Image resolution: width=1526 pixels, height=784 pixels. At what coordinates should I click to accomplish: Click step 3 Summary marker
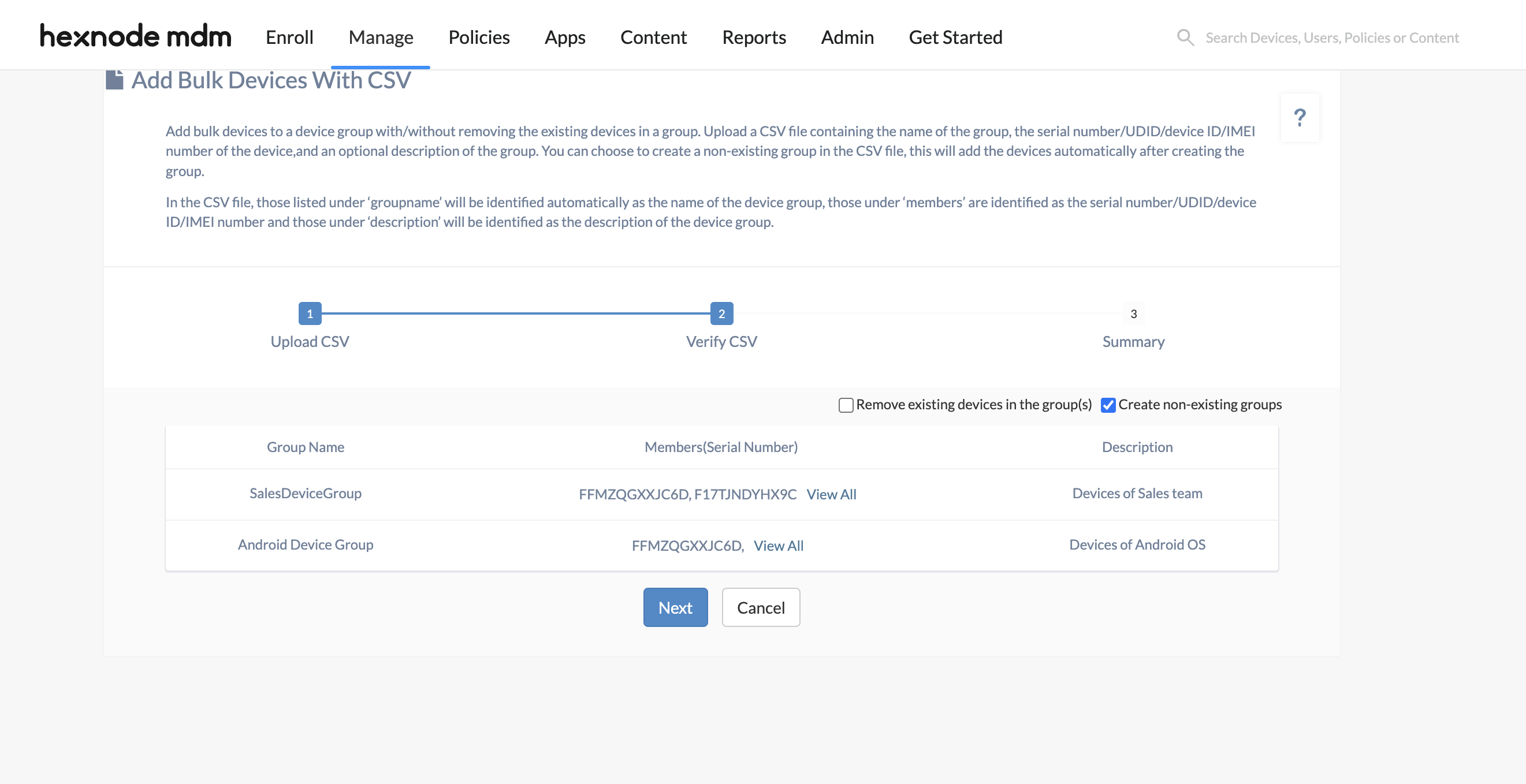coord(1133,314)
